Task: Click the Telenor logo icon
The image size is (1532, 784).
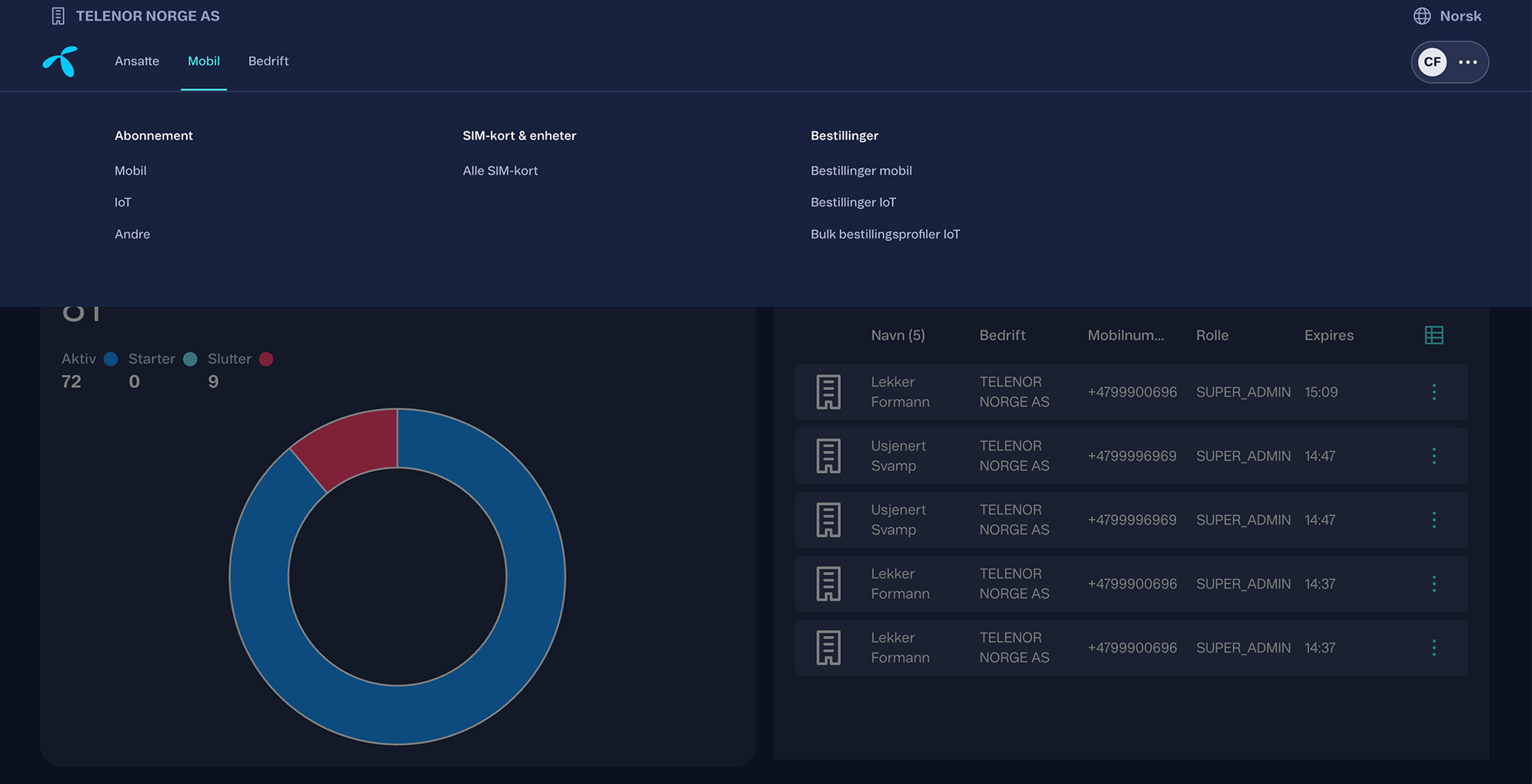Action: click(x=61, y=61)
